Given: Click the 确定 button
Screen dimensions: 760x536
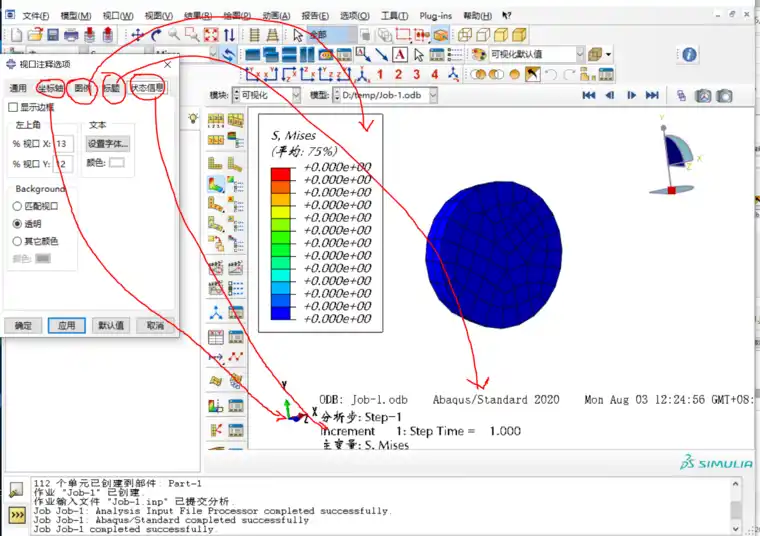Looking at the screenshot, I should (x=23, y=325).
